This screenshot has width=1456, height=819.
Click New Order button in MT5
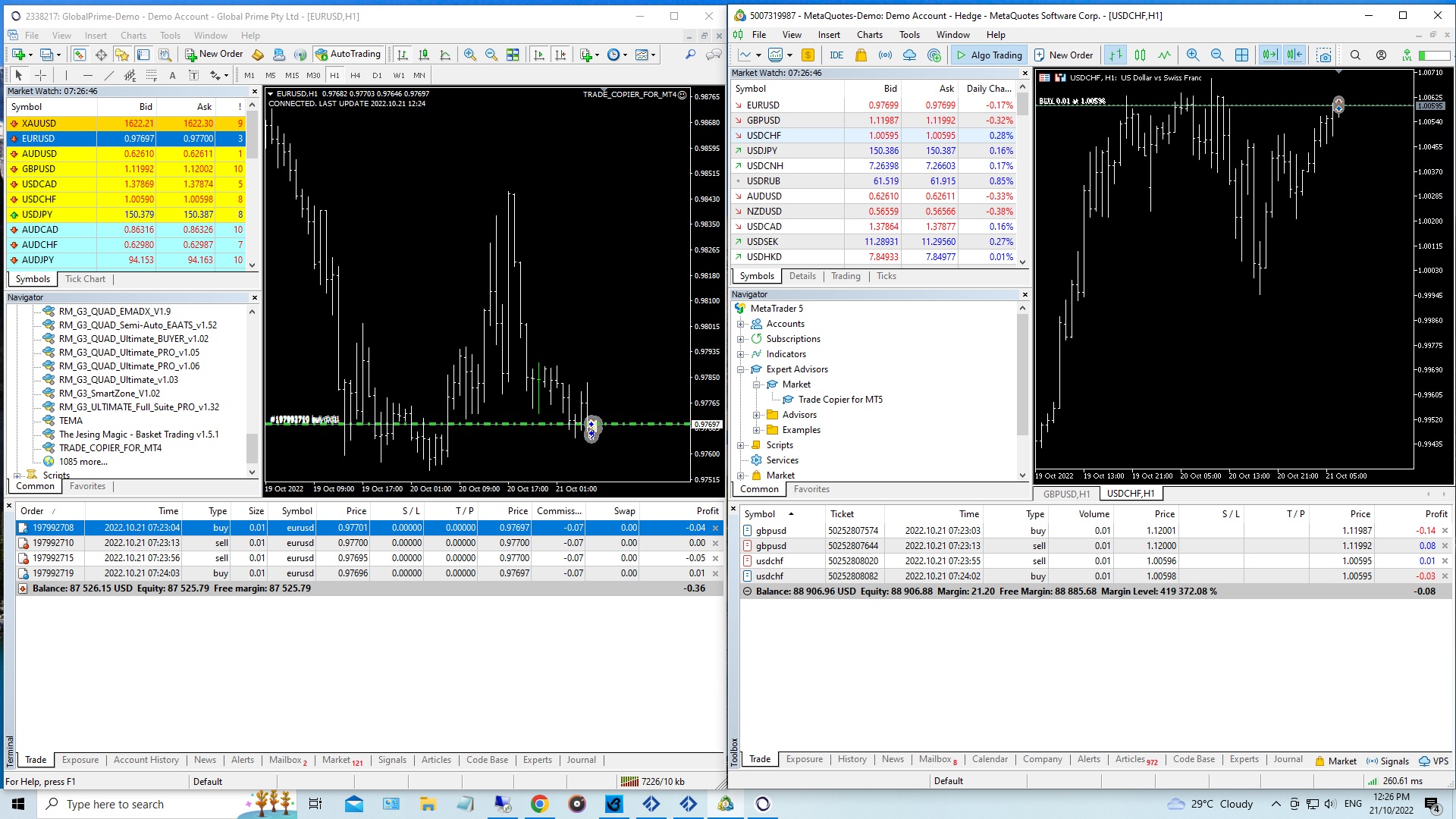point(1064,55)
